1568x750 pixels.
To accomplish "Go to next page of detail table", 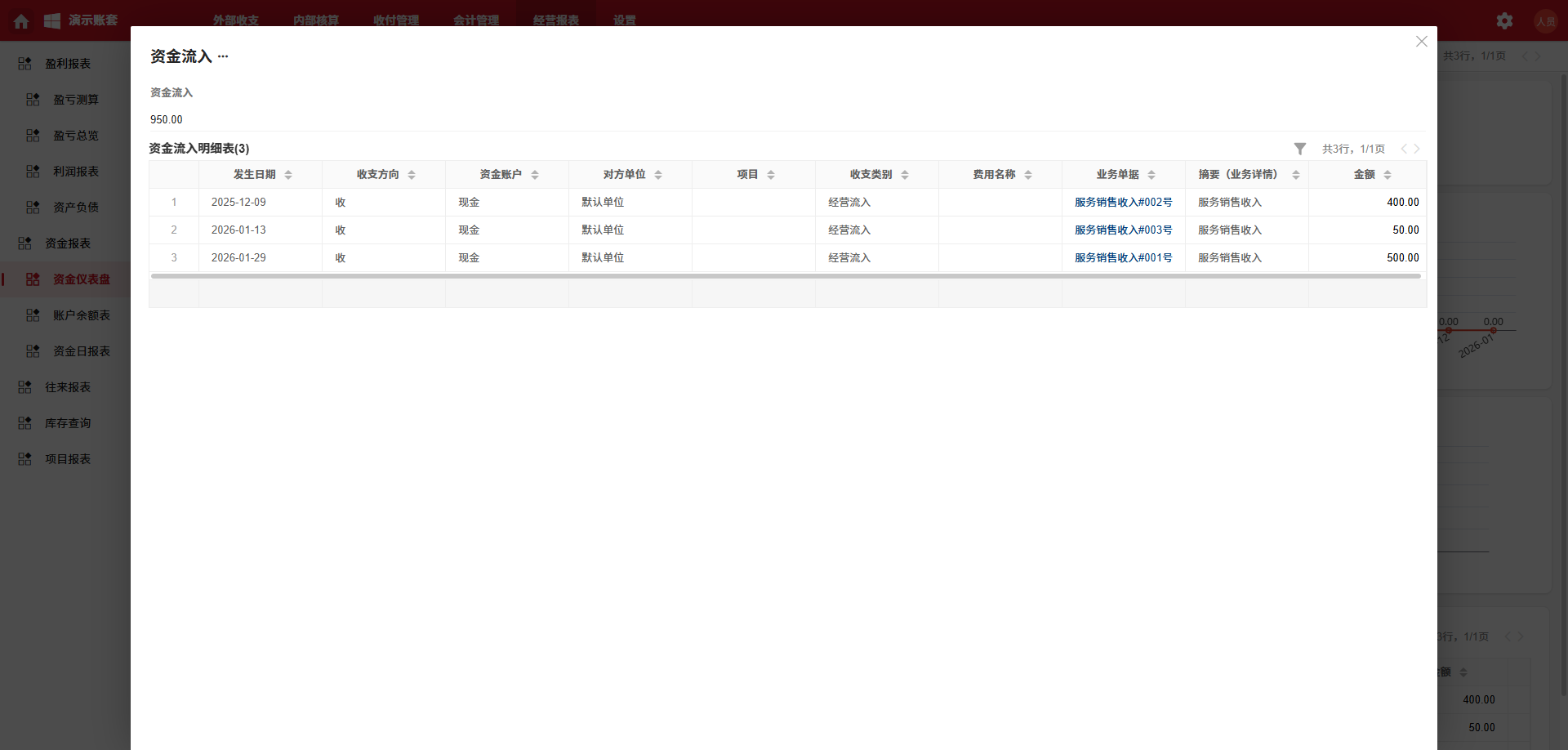I will tap(1417, 149).
